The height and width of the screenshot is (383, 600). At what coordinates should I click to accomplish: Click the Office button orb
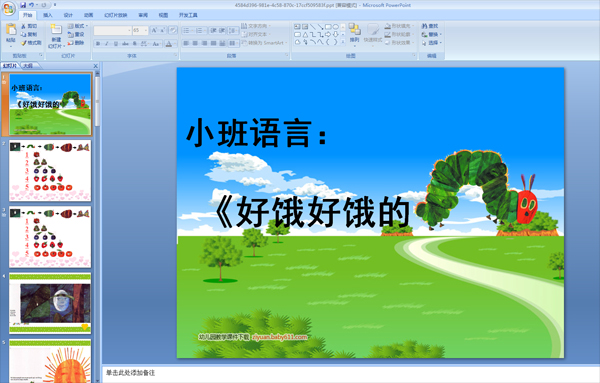coord(8,8)
